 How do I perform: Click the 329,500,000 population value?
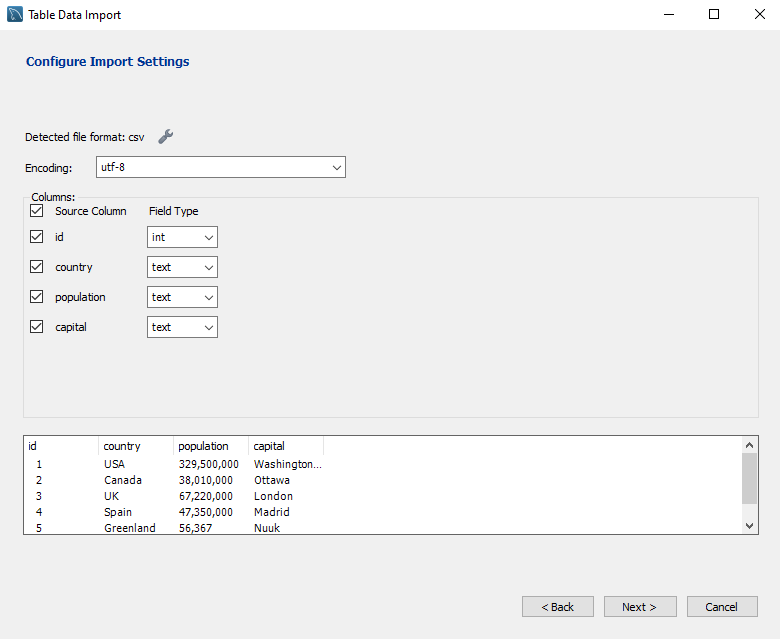tap(209, 464)
